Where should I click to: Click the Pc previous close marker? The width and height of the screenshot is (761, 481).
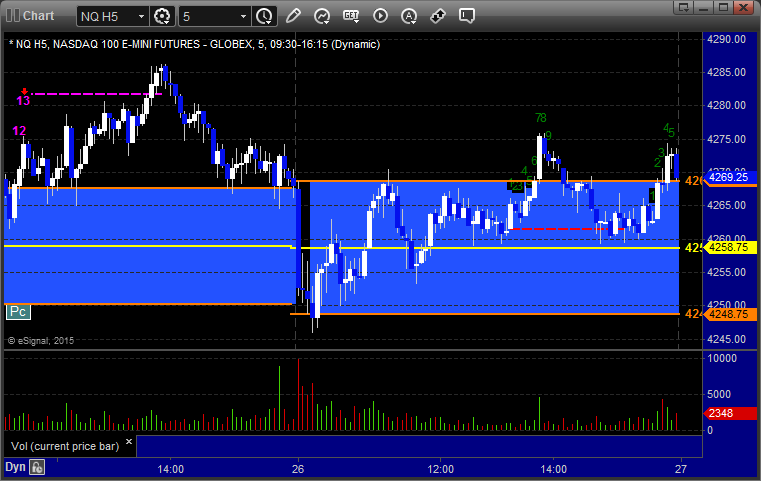click(x=18, y=312)
